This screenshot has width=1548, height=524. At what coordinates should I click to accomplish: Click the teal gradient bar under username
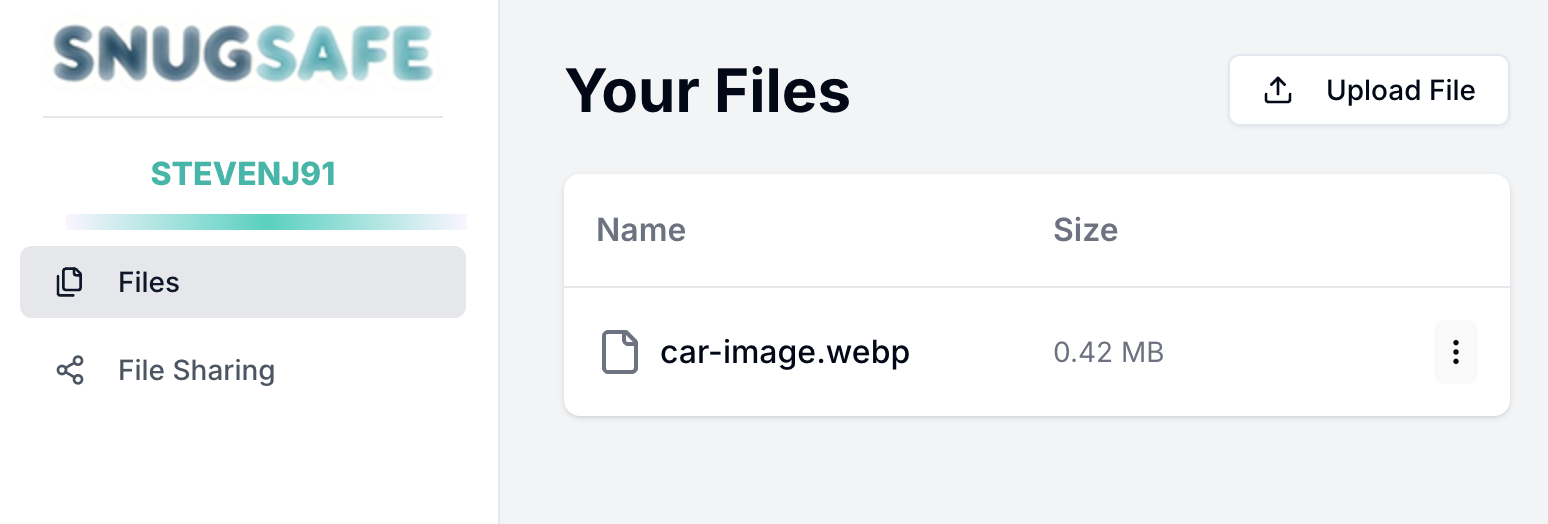(x=266, y=222)
